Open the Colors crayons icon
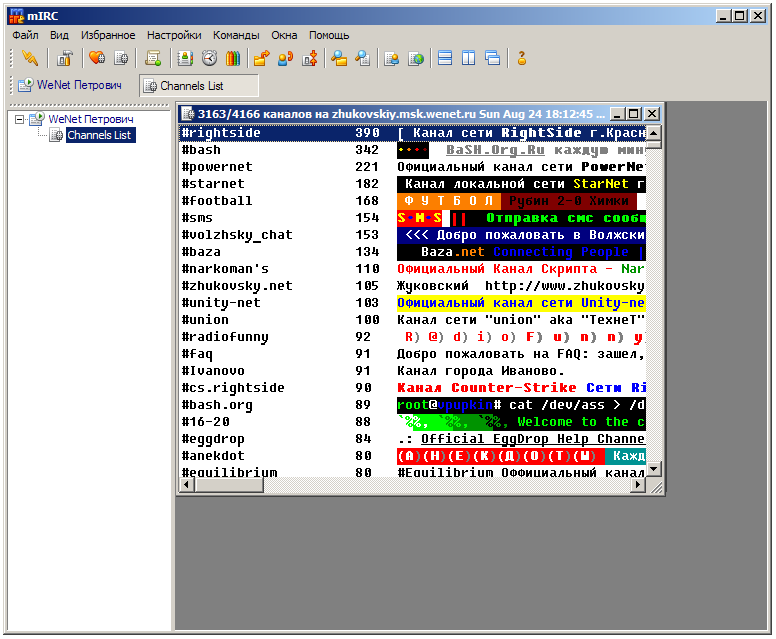Image resolution: width=776 pixels, height=639 pixels. point(233,58)
